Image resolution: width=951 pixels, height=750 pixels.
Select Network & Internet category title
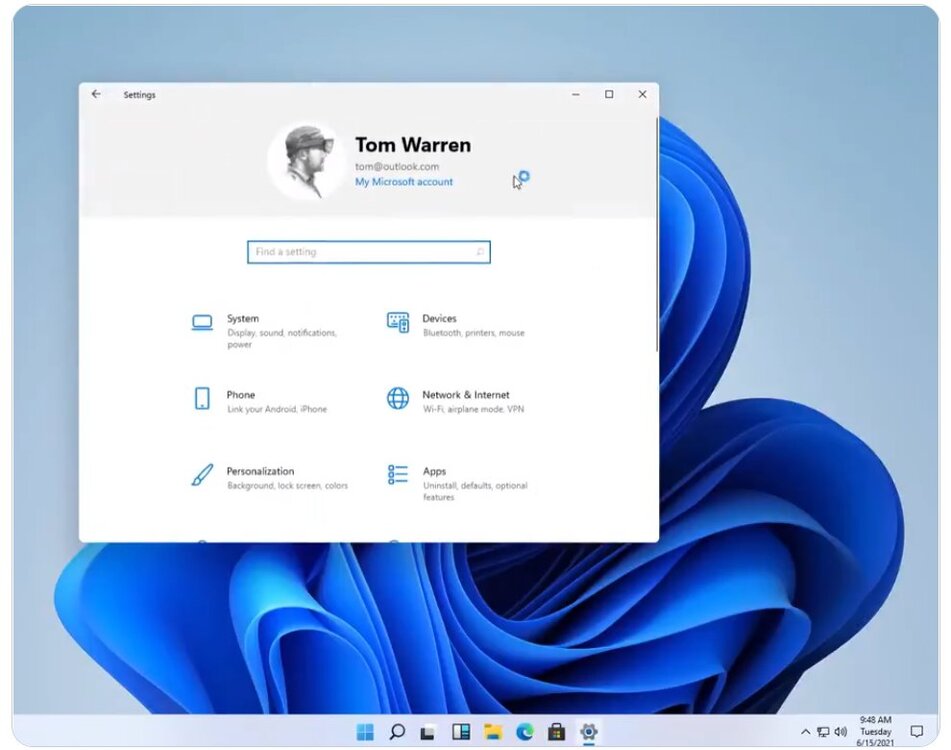[466, 395]
